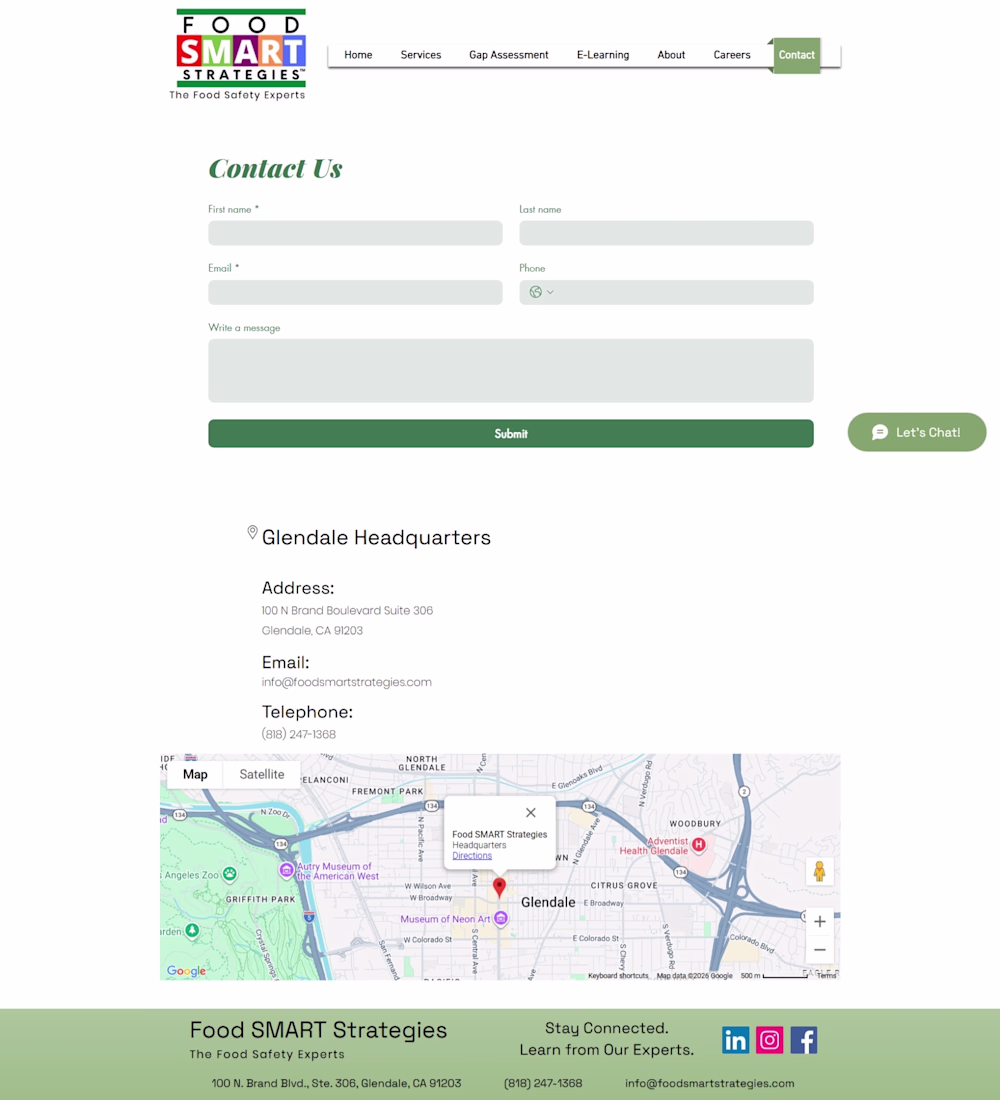Click the Food SMART Strategies logo
The height and width of the screenshot is (1100, 1000).
pos(240,55)
